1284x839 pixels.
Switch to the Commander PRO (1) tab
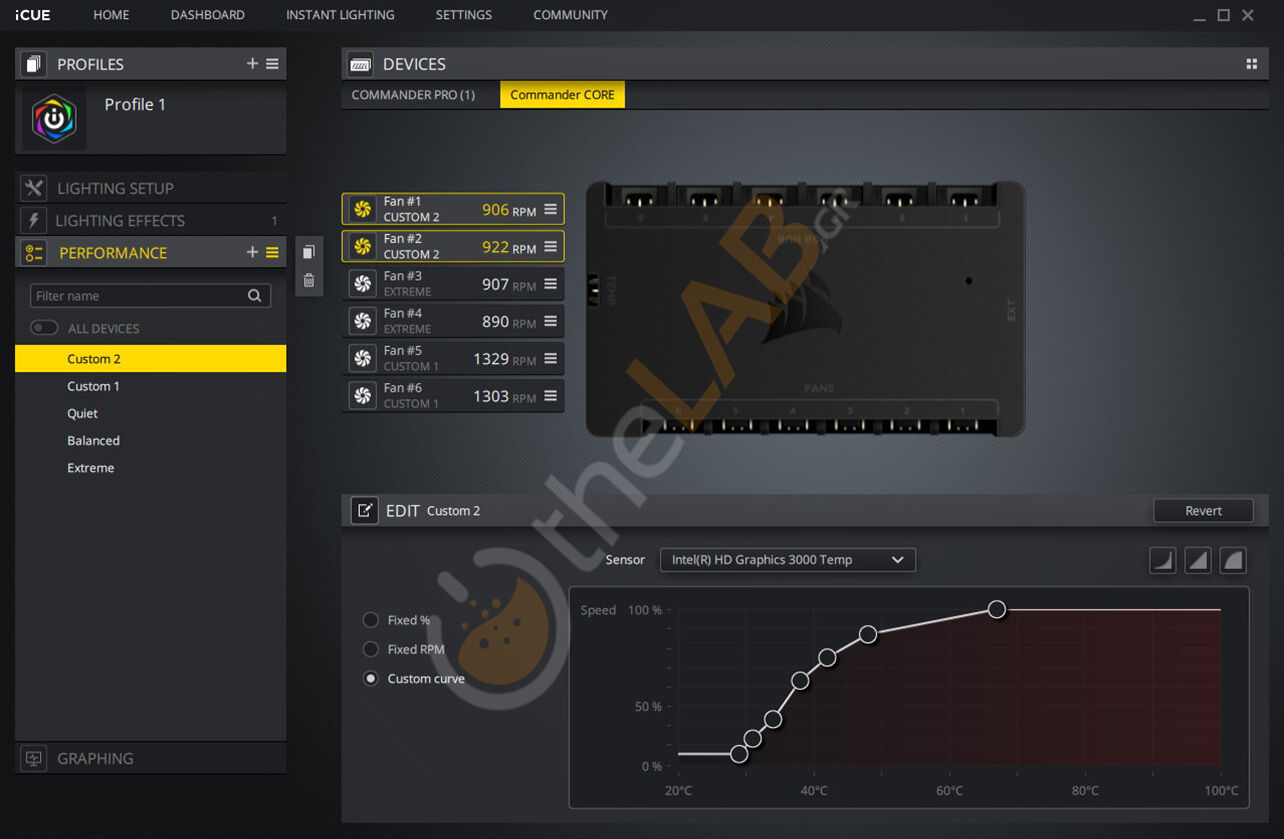click(x=413, y=95)
